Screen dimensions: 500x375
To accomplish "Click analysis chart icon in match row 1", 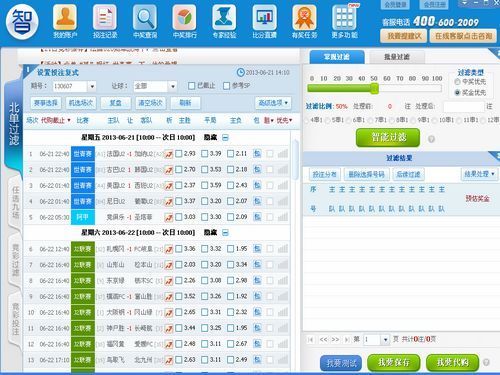I will coord(169,154).
